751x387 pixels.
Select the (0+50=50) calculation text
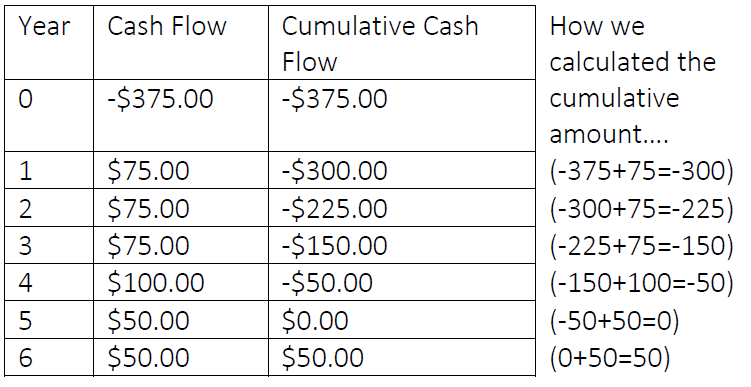tap(610, 358)
